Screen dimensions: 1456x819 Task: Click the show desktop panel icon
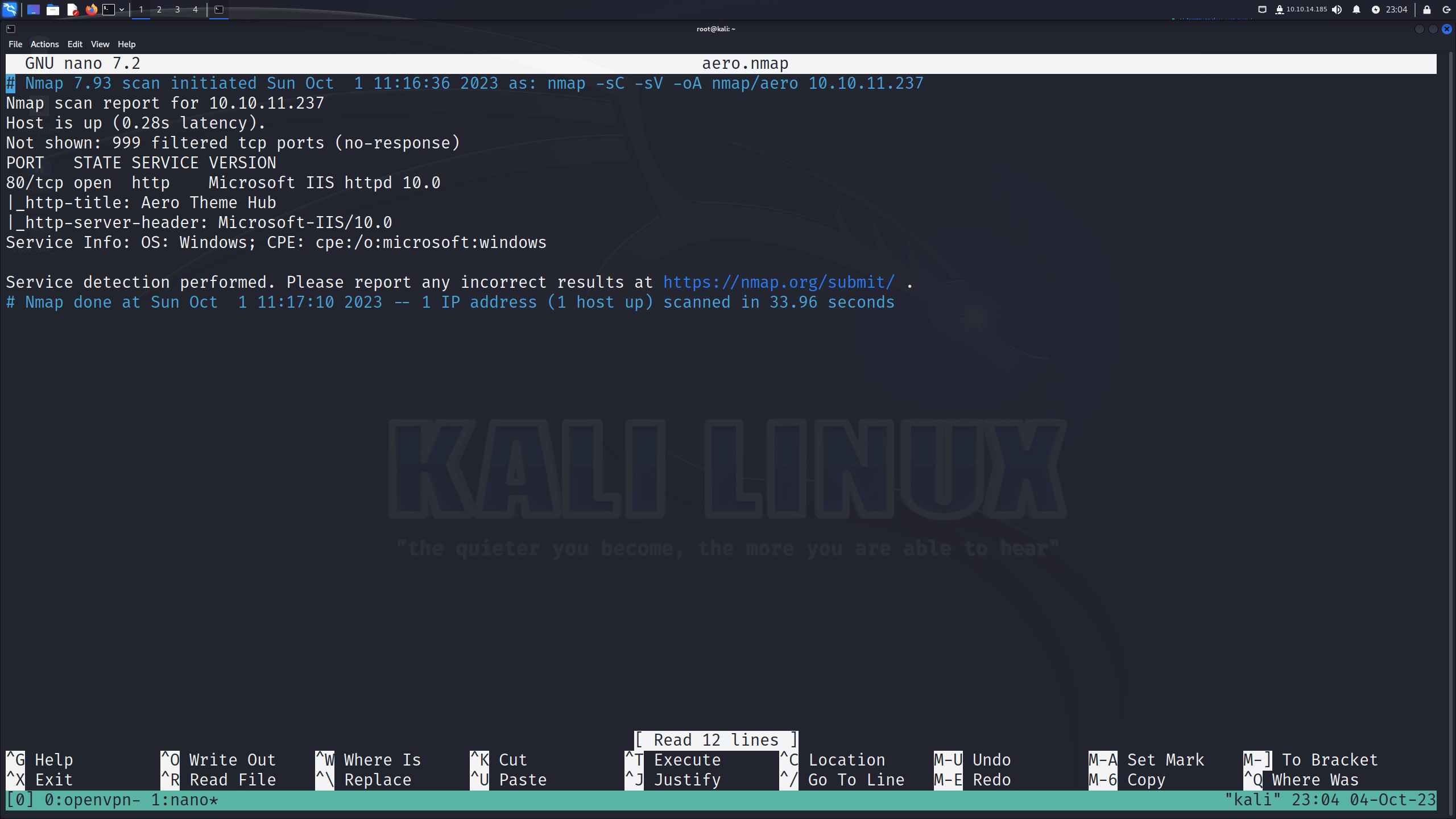(34, 10)
